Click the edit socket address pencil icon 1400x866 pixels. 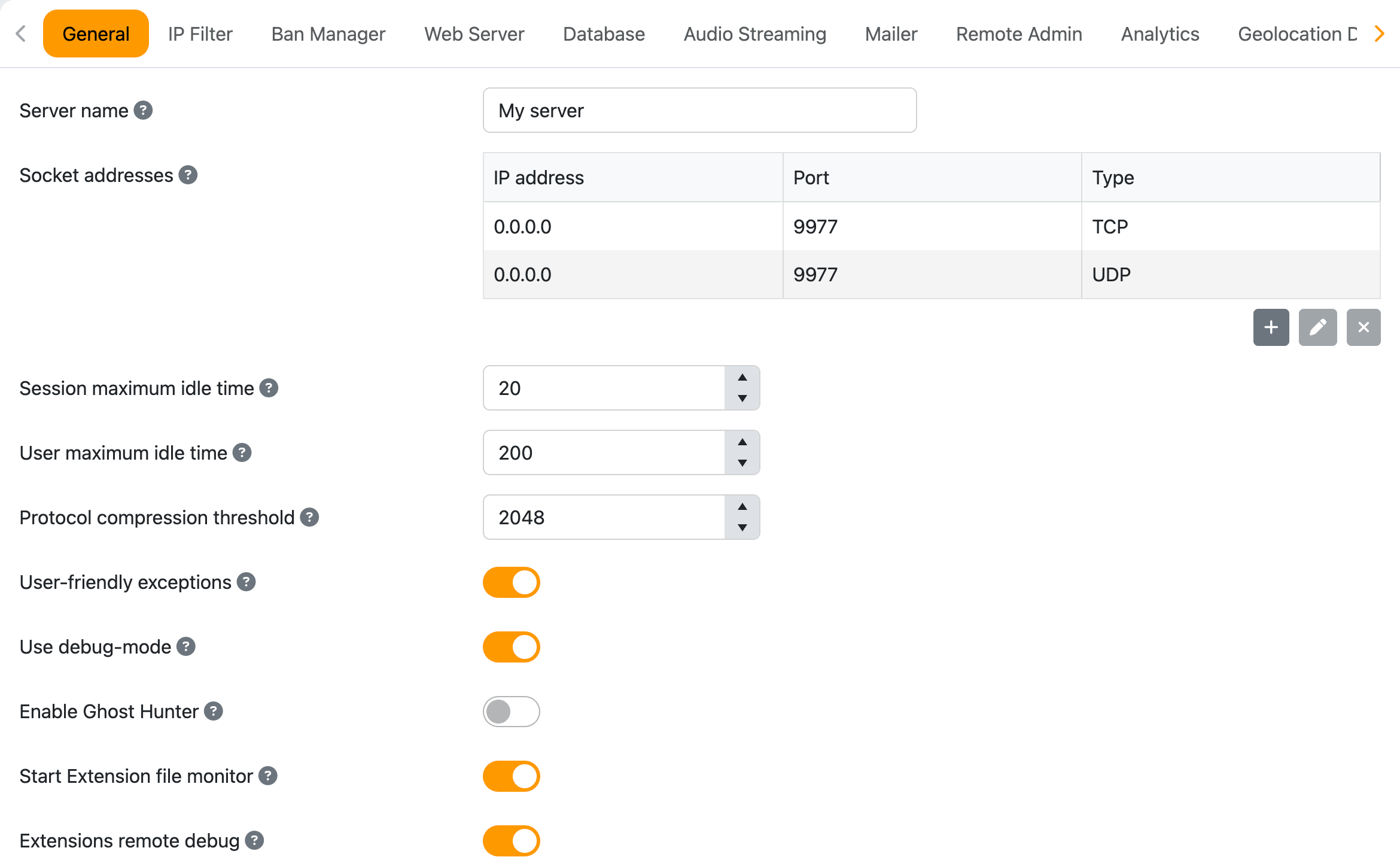tap(1317, 327)
